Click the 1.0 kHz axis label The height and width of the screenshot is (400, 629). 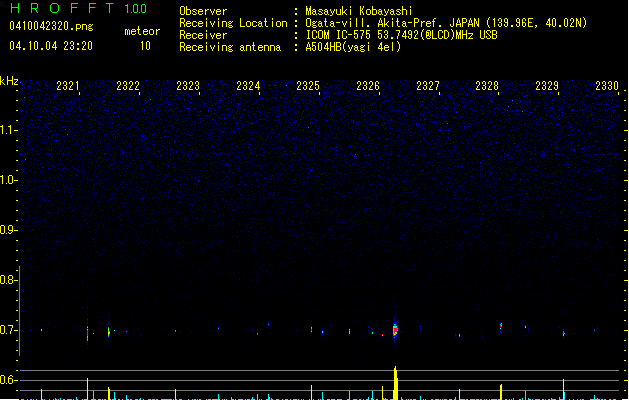pos(8,180)
